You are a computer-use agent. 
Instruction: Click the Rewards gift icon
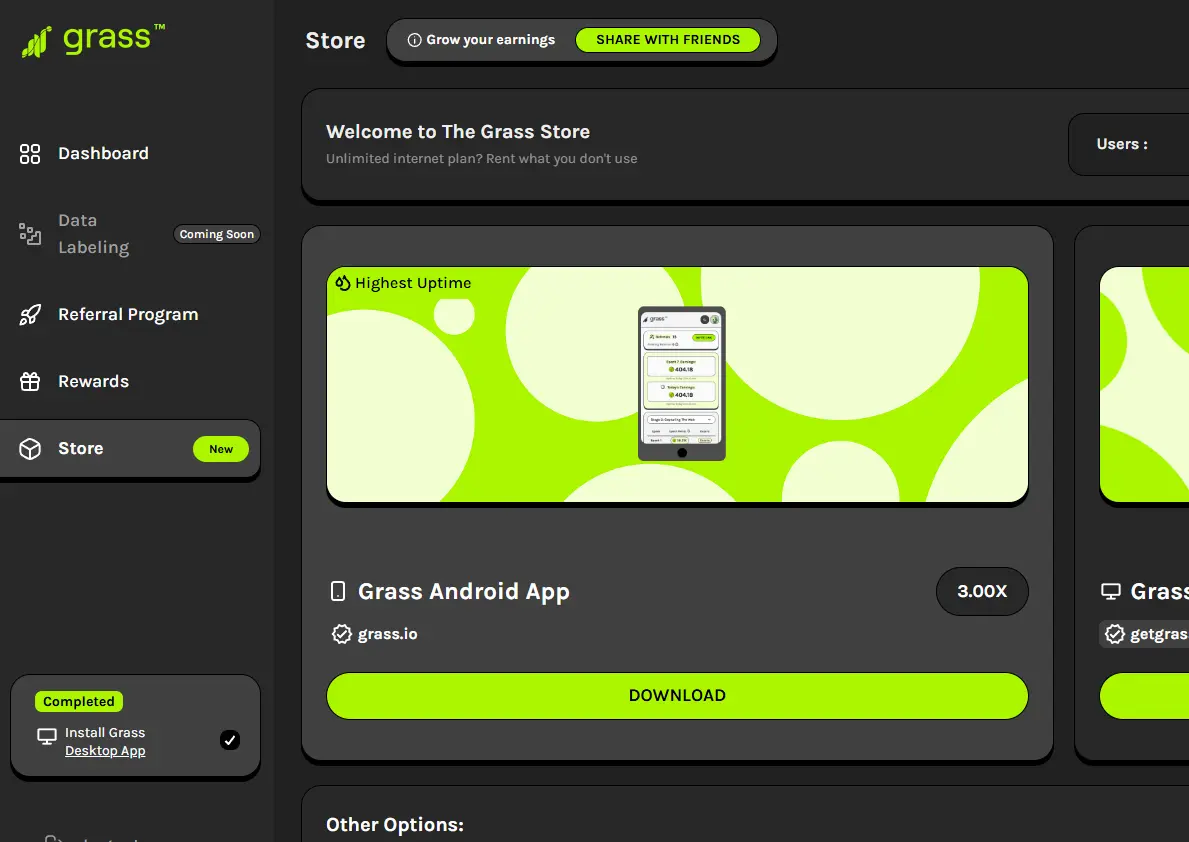pos(30,382)
